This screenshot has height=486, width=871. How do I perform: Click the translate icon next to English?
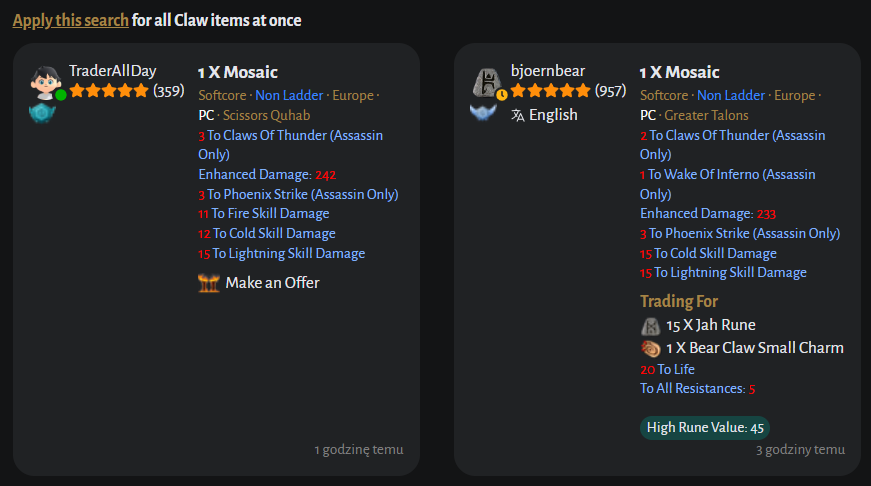(517, 115)
